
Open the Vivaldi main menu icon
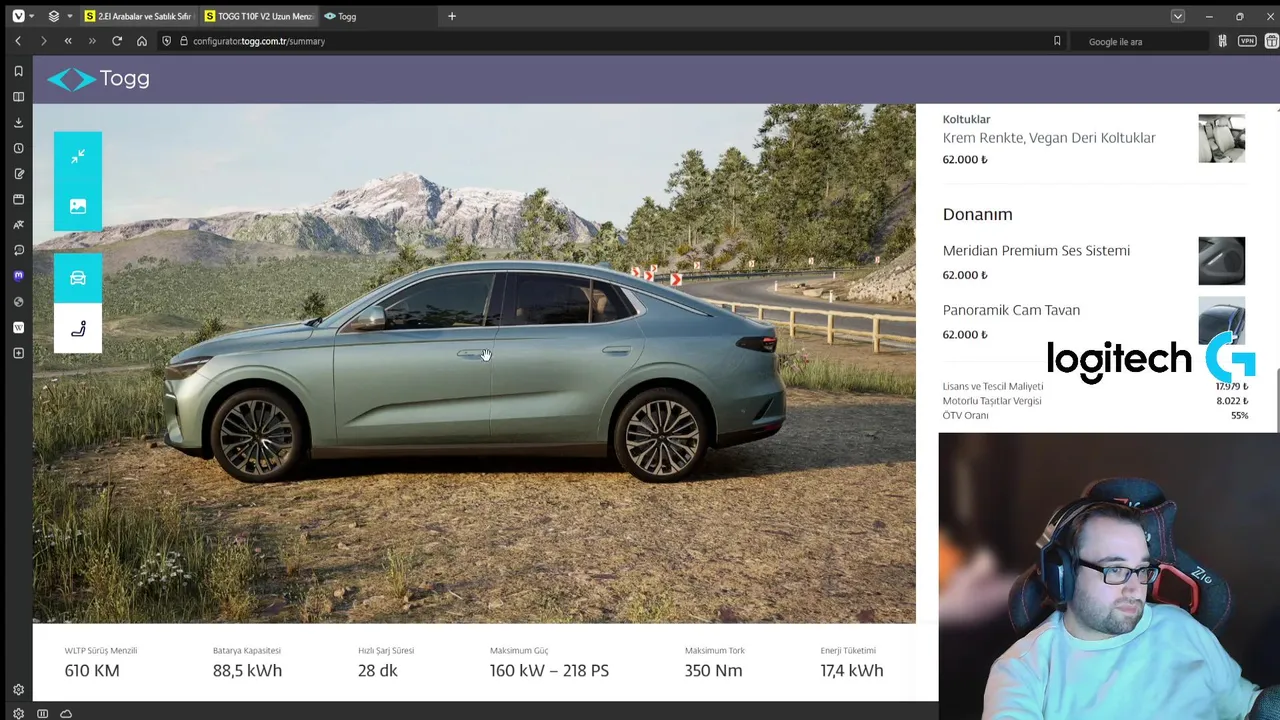[18, 16]
